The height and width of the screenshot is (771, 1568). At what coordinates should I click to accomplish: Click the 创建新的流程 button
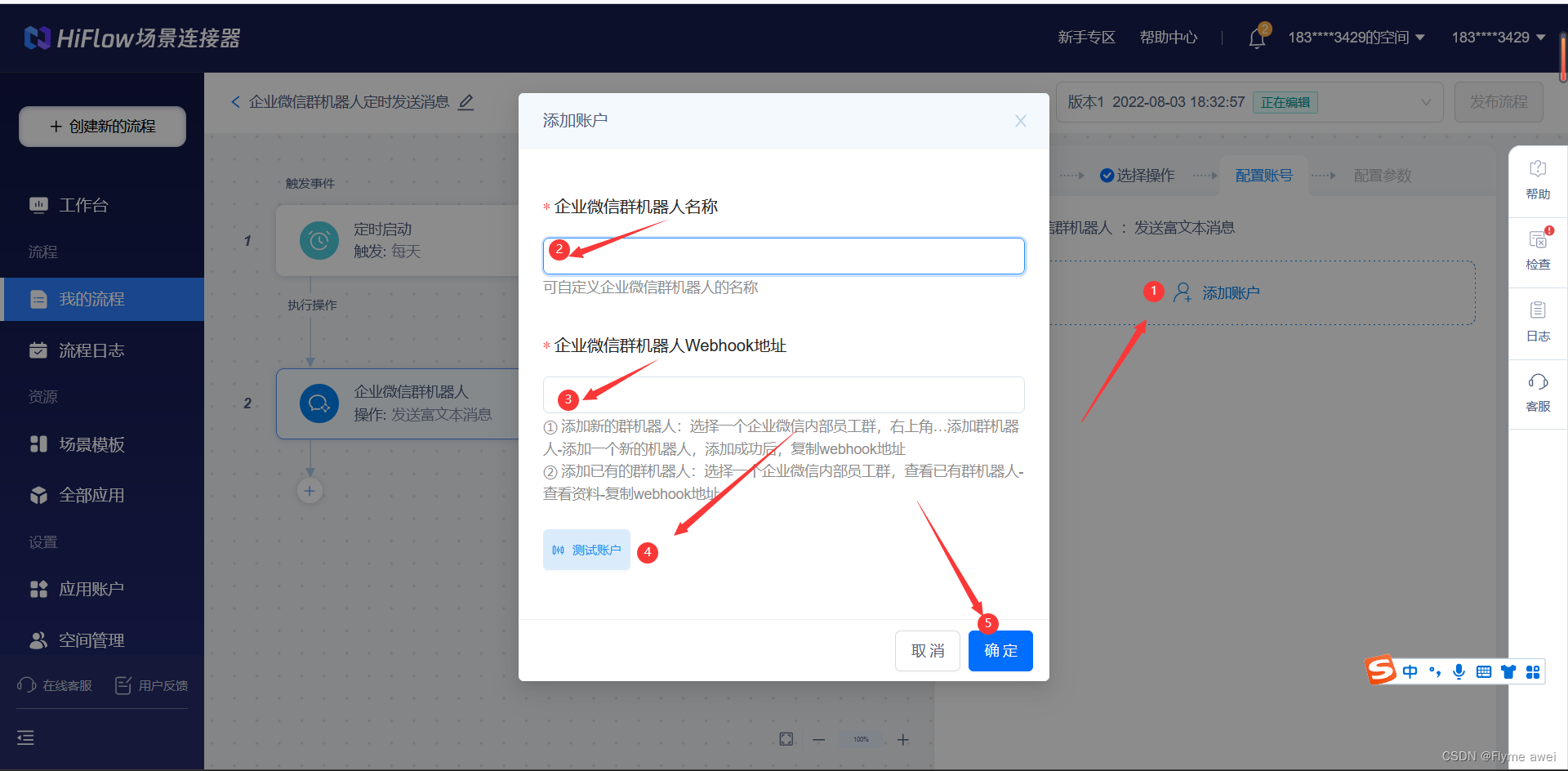(102, 127)
